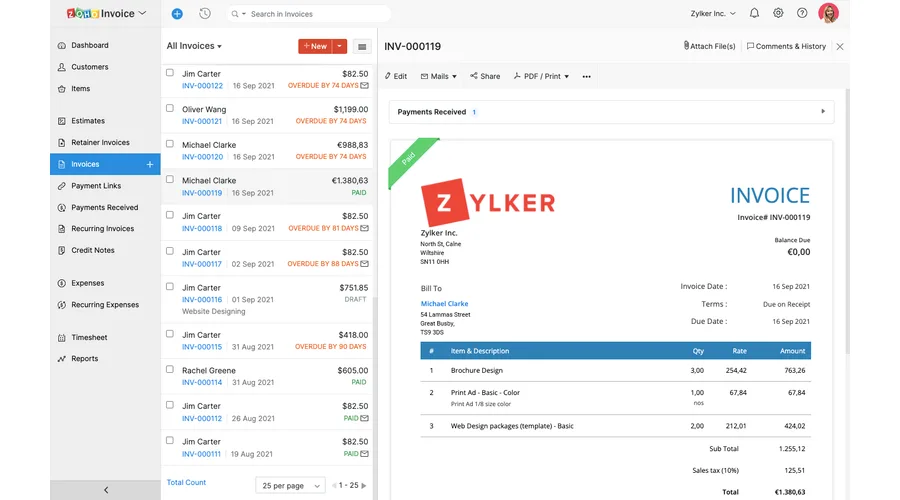Open the Mails dropdown

[439, 76]
